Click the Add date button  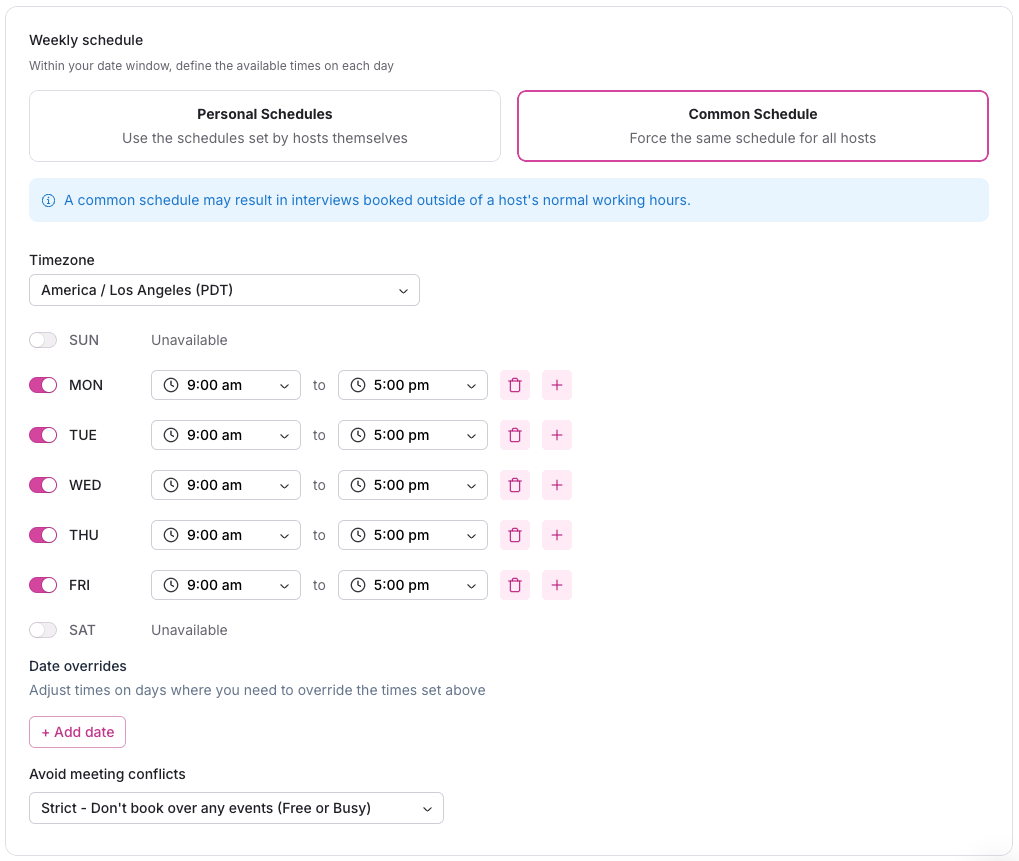point(77,732)
